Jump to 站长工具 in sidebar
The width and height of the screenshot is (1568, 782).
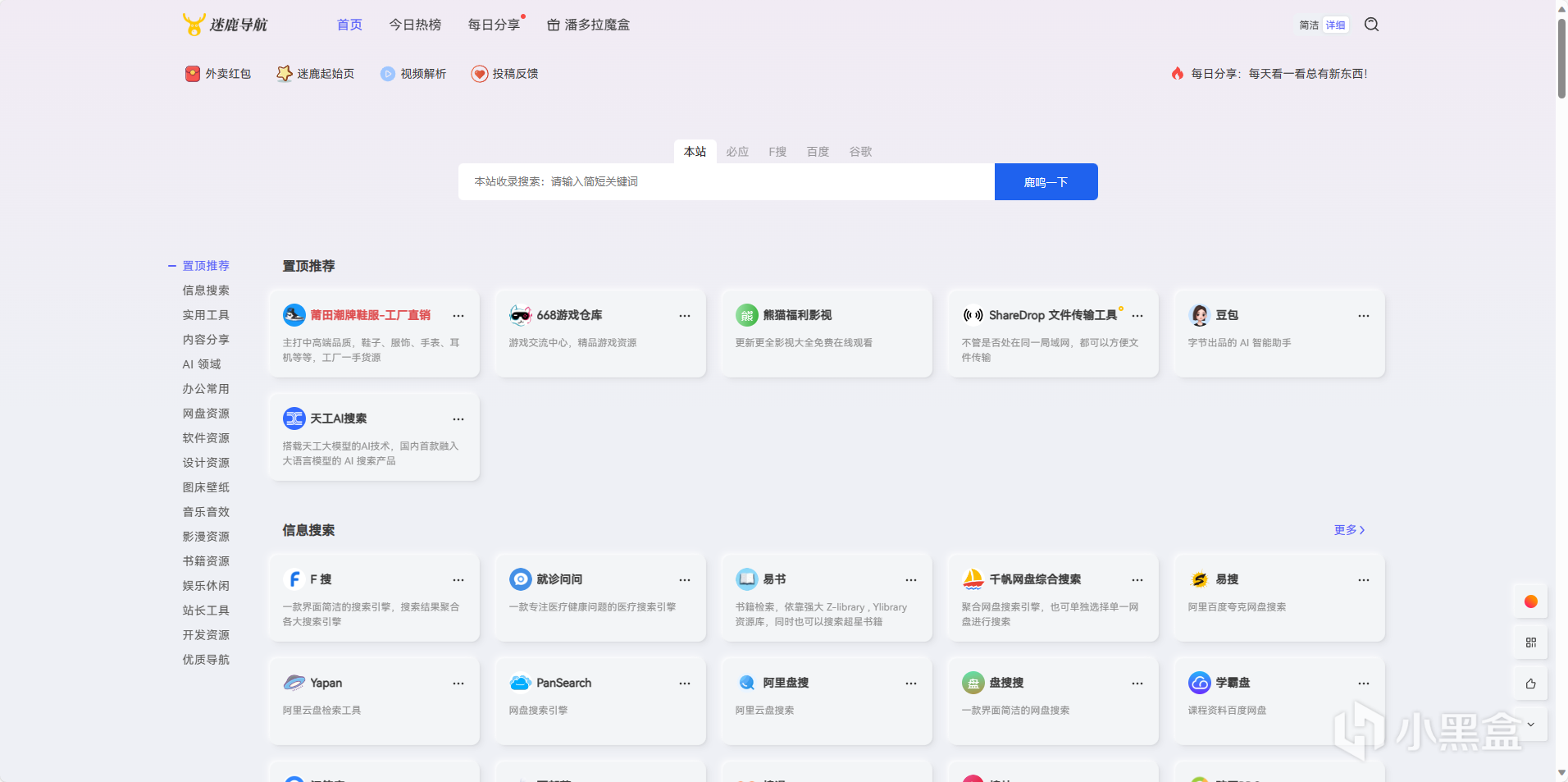click(206, 611)
